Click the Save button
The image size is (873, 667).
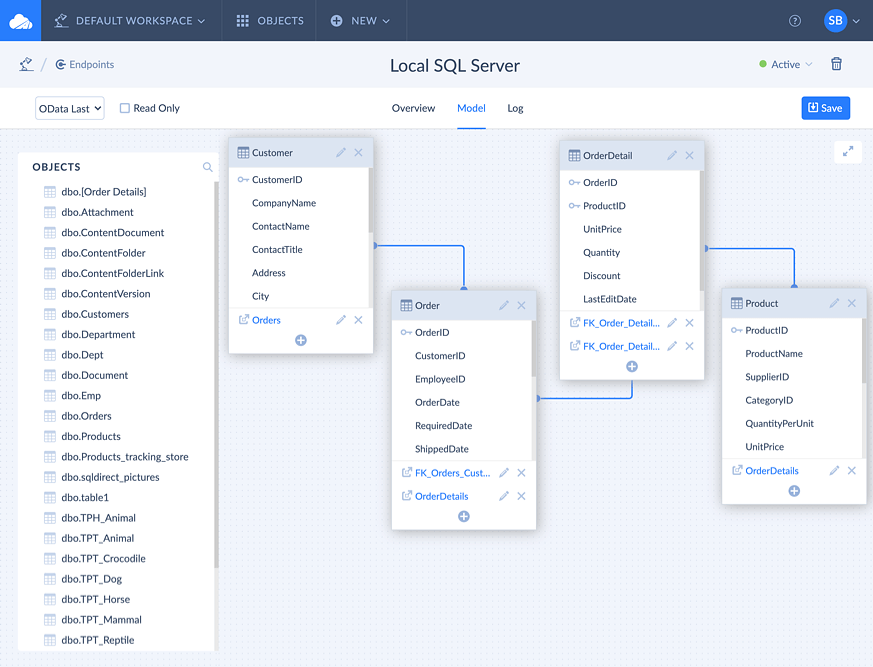coord(825,108)
